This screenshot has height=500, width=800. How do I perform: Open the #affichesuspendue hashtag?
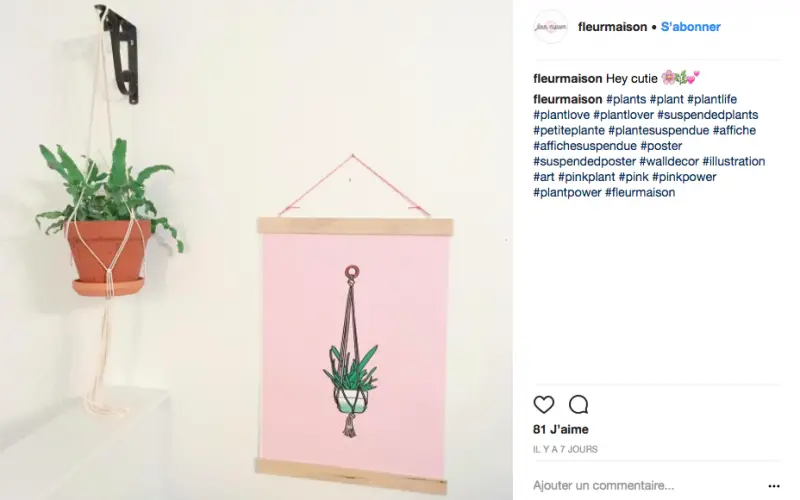point(585,146)
